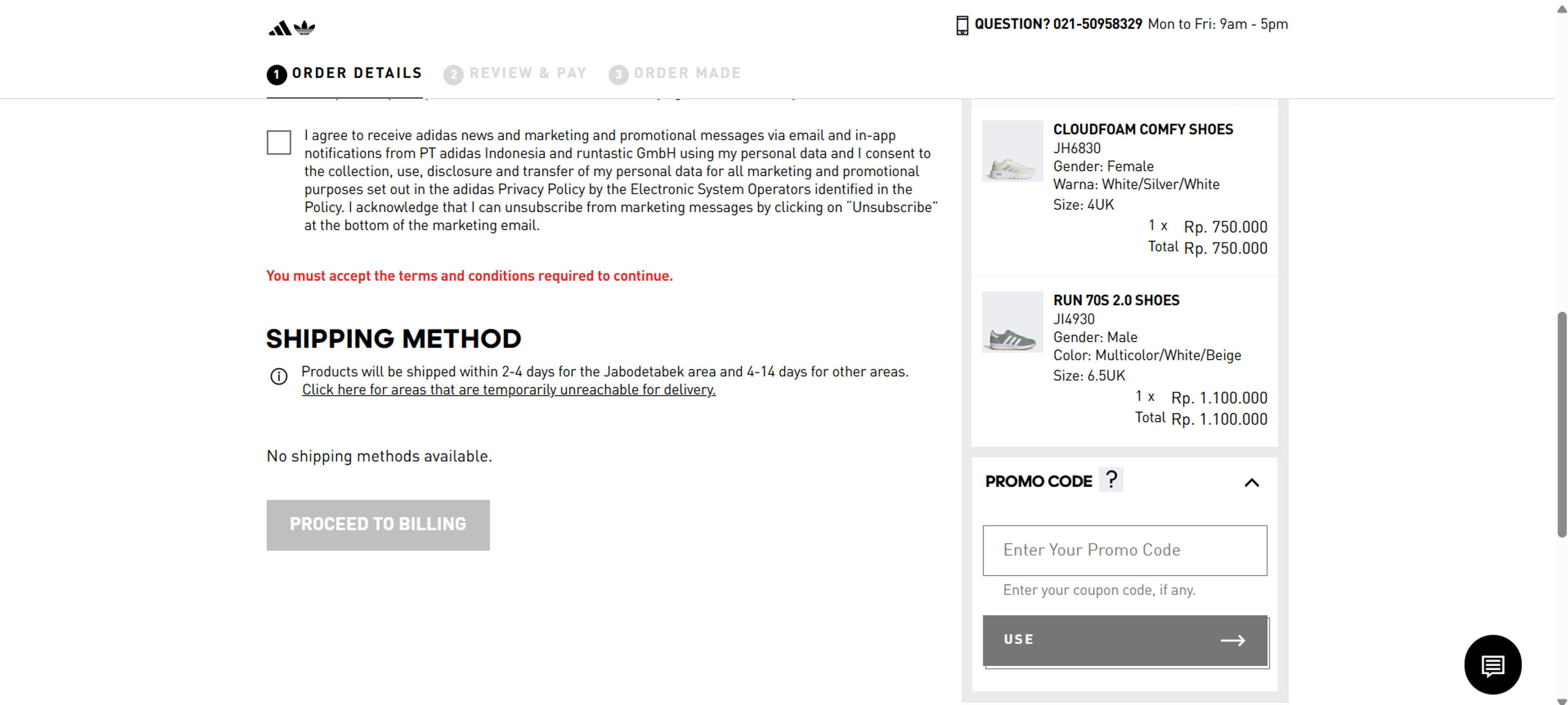1568x705 pixels.
Task: Click the promo code question mark help icon
Action: (1111, 480)
